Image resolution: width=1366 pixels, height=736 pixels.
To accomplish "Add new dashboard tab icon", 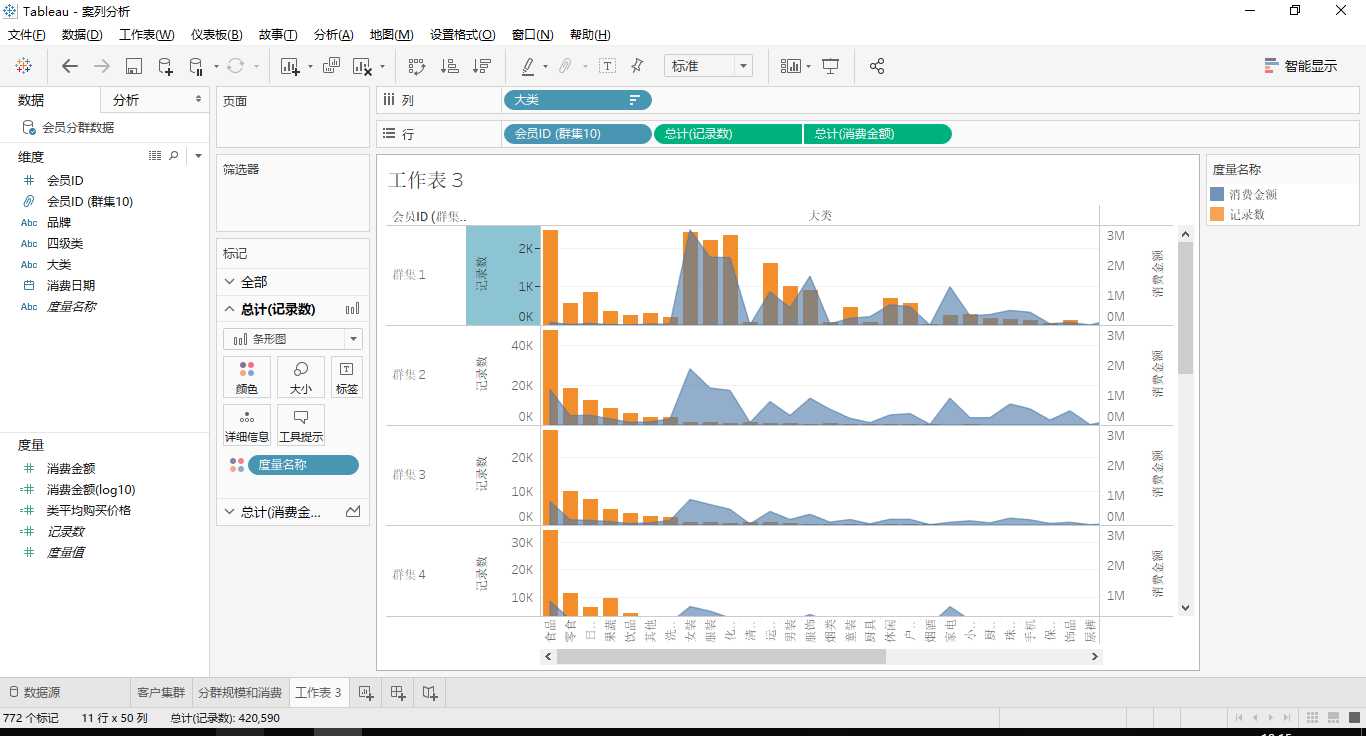I will click(x=398, y=692).
